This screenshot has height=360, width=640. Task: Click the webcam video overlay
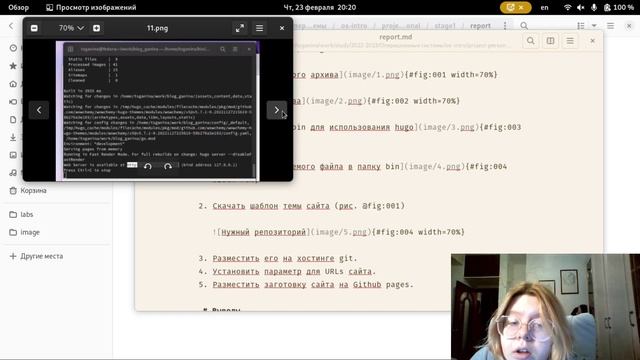(x=545, y=307)
